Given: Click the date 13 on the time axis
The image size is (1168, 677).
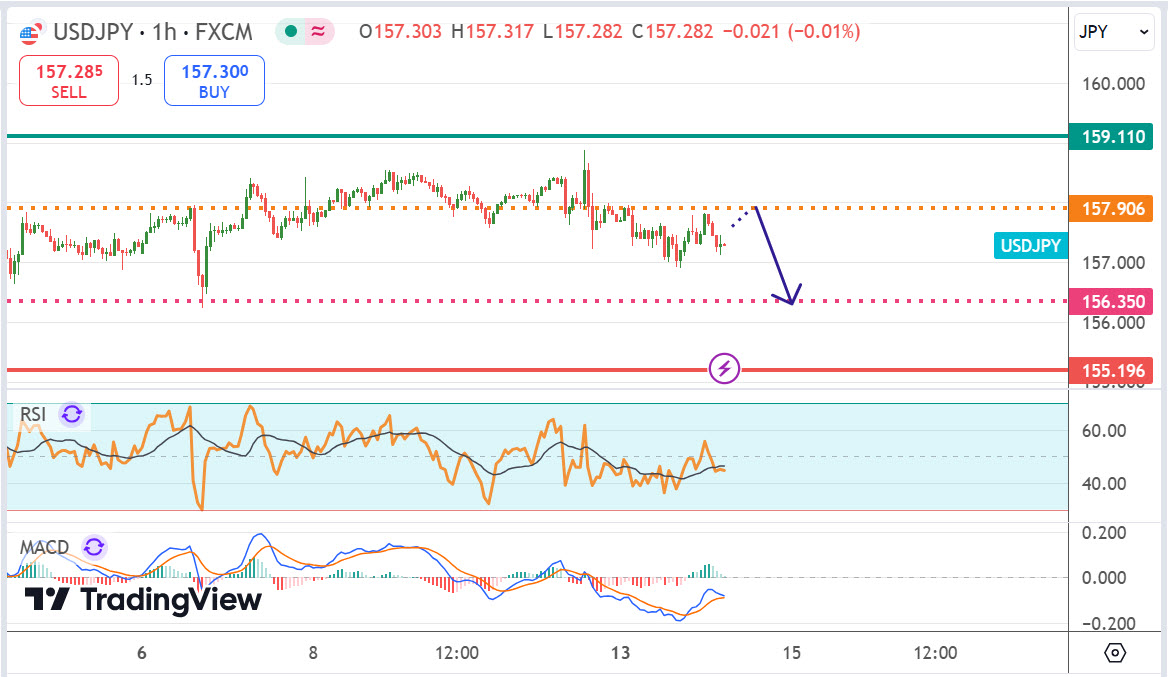Looking at the screenshot, I should 621,653.
